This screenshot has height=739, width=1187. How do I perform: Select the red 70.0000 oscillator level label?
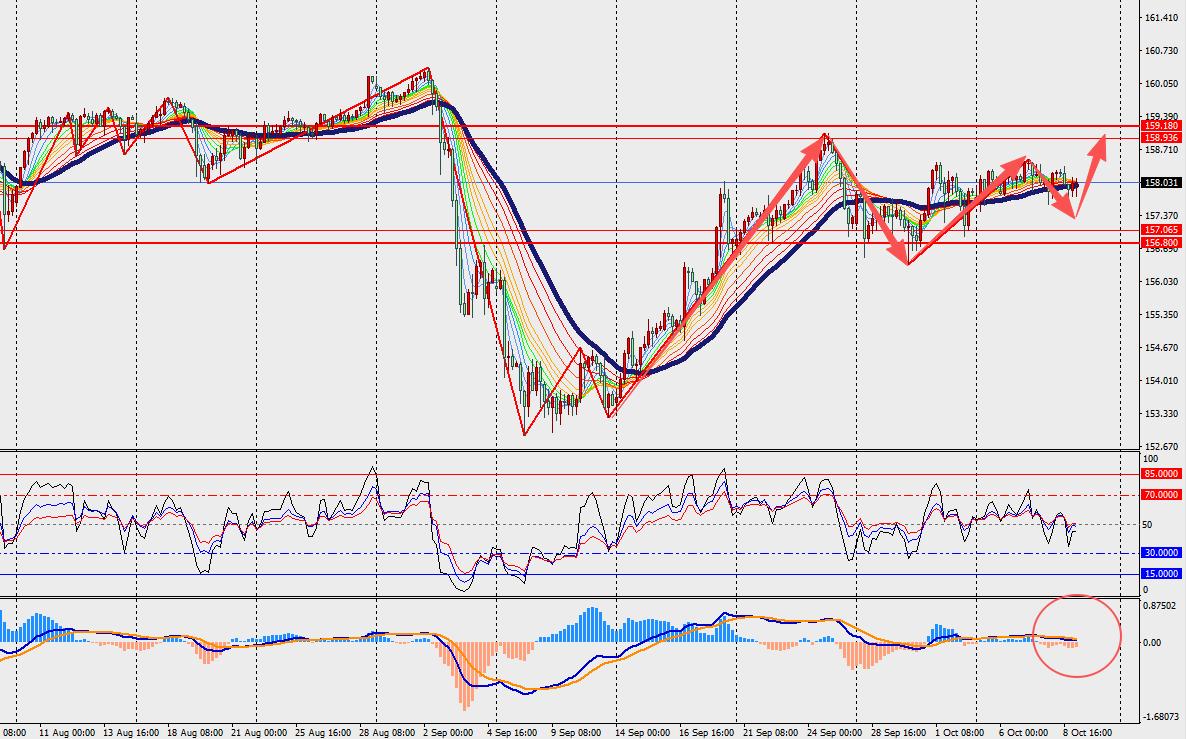[x=1161, y=494]
